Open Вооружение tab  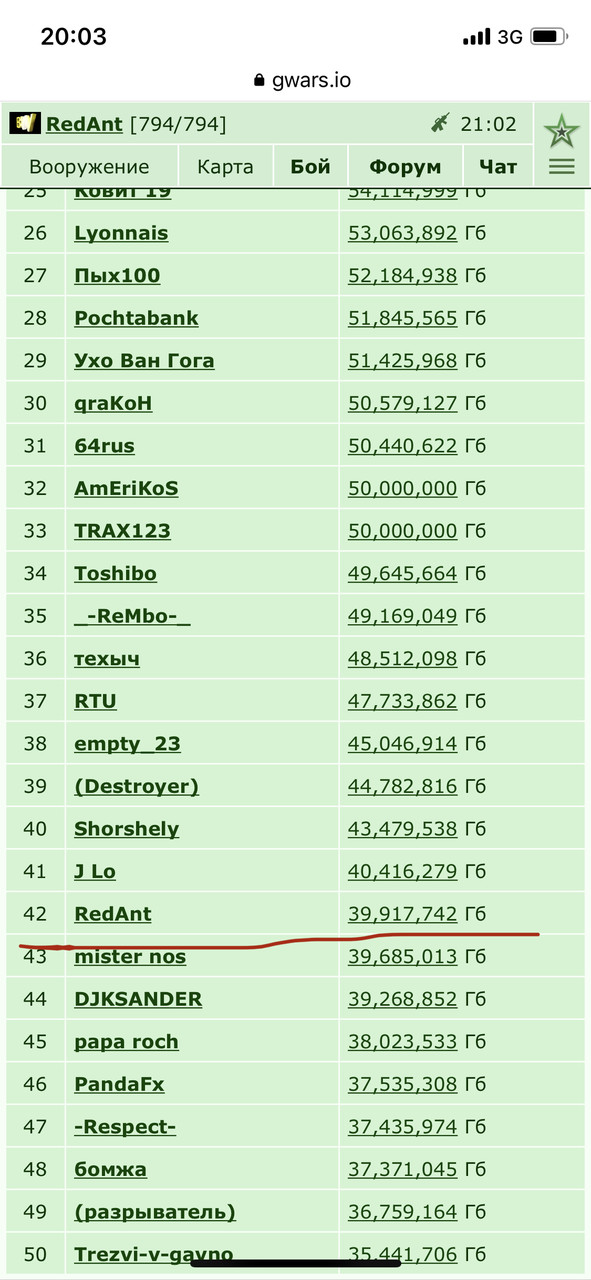click(89, 167)
